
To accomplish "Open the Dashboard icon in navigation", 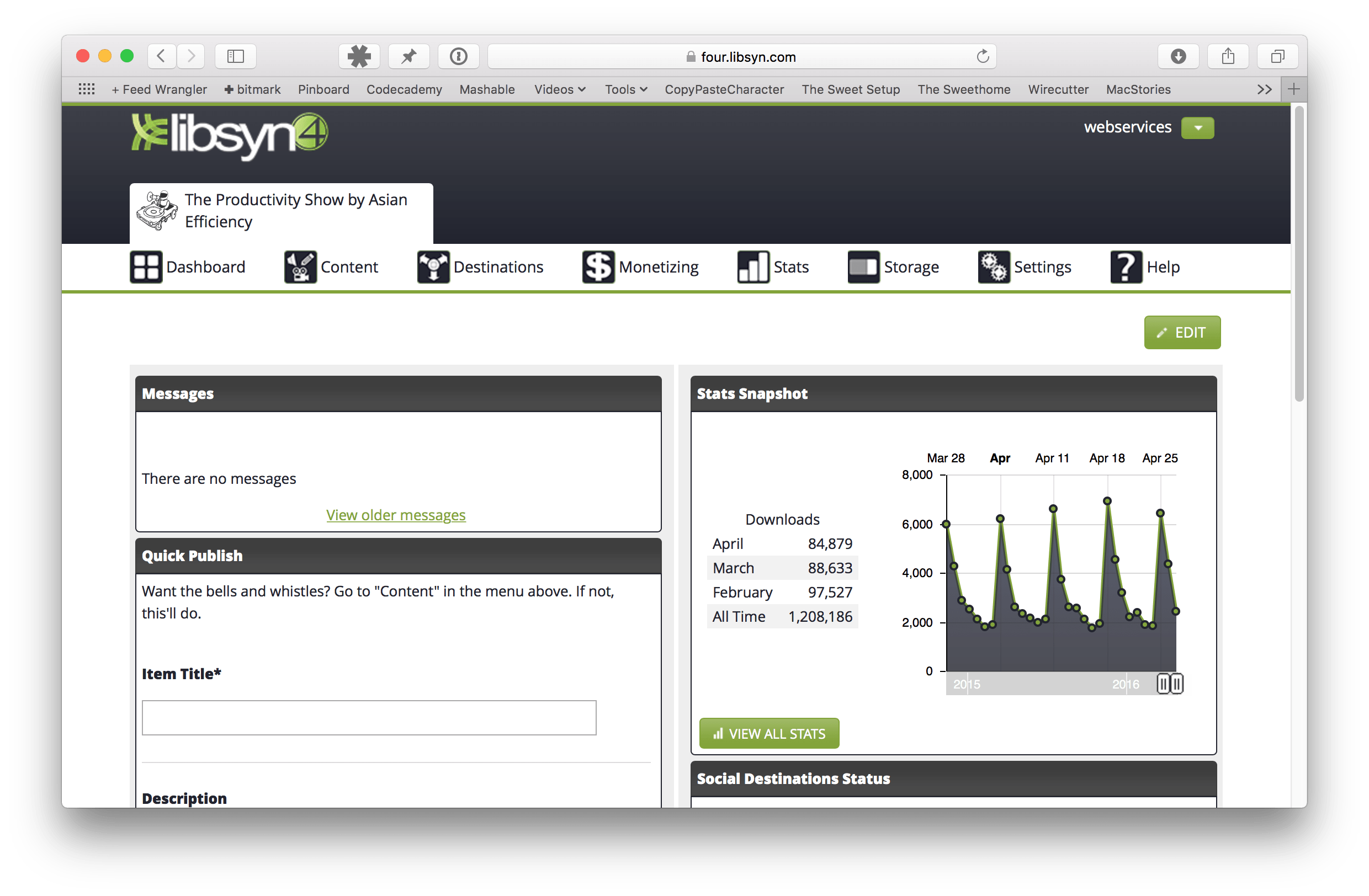I will point(146,267).
